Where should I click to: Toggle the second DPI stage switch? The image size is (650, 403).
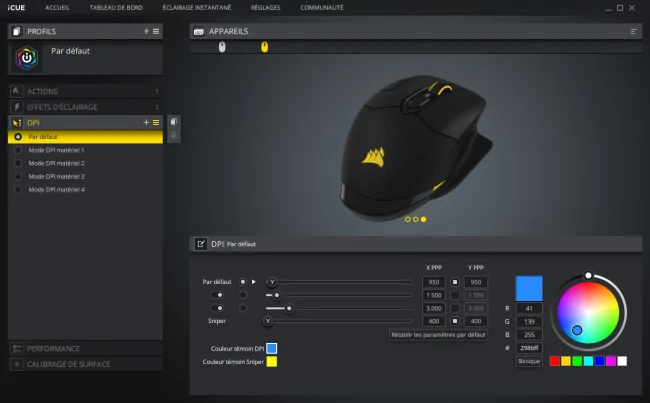(x=217, y=295)
